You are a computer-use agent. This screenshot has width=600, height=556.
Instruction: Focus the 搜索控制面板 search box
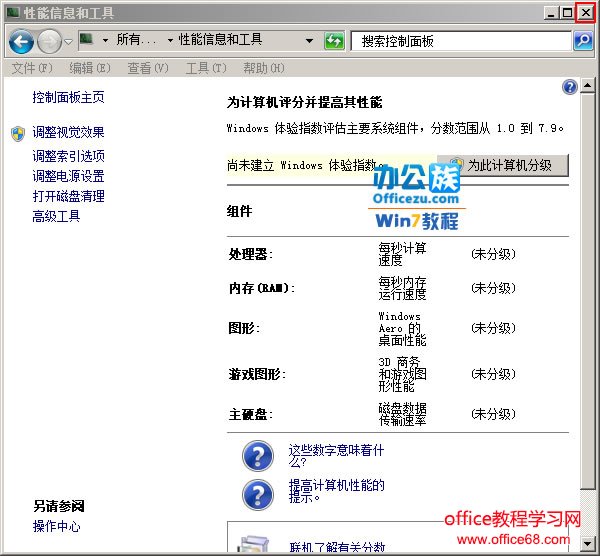pos(461,41)
